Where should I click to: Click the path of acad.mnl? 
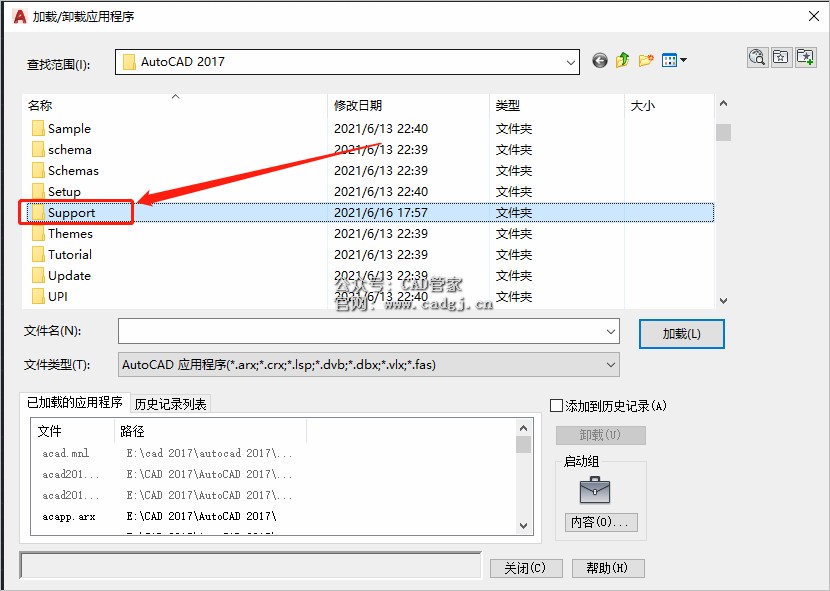pyautogui.click(x=209, y=453)
